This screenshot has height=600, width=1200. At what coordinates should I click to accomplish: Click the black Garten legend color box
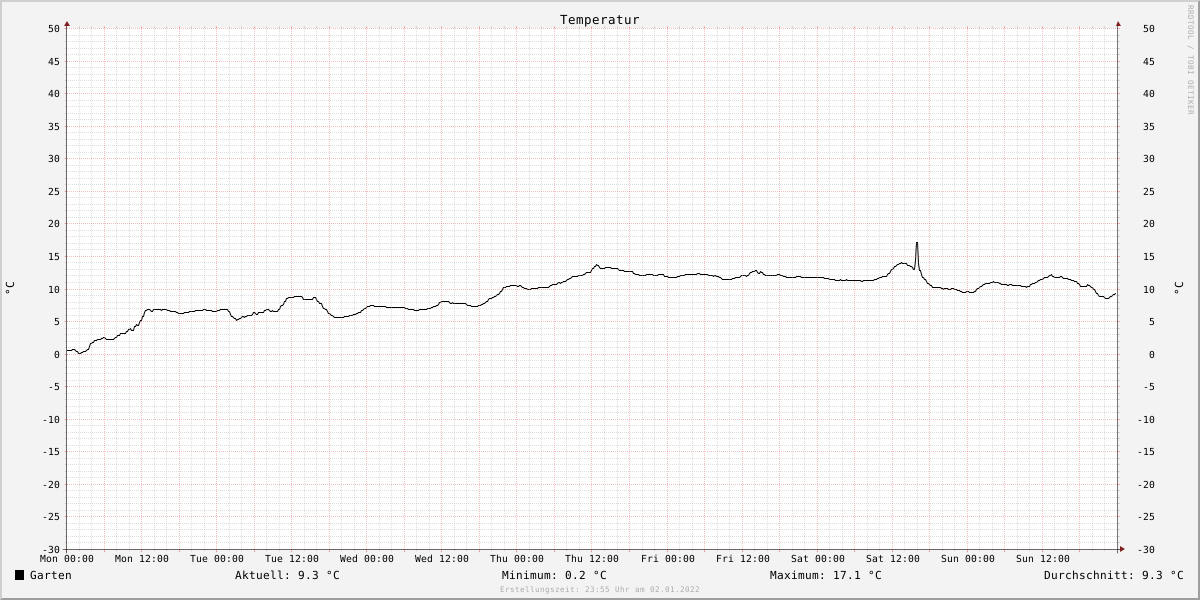coord(19,575)
